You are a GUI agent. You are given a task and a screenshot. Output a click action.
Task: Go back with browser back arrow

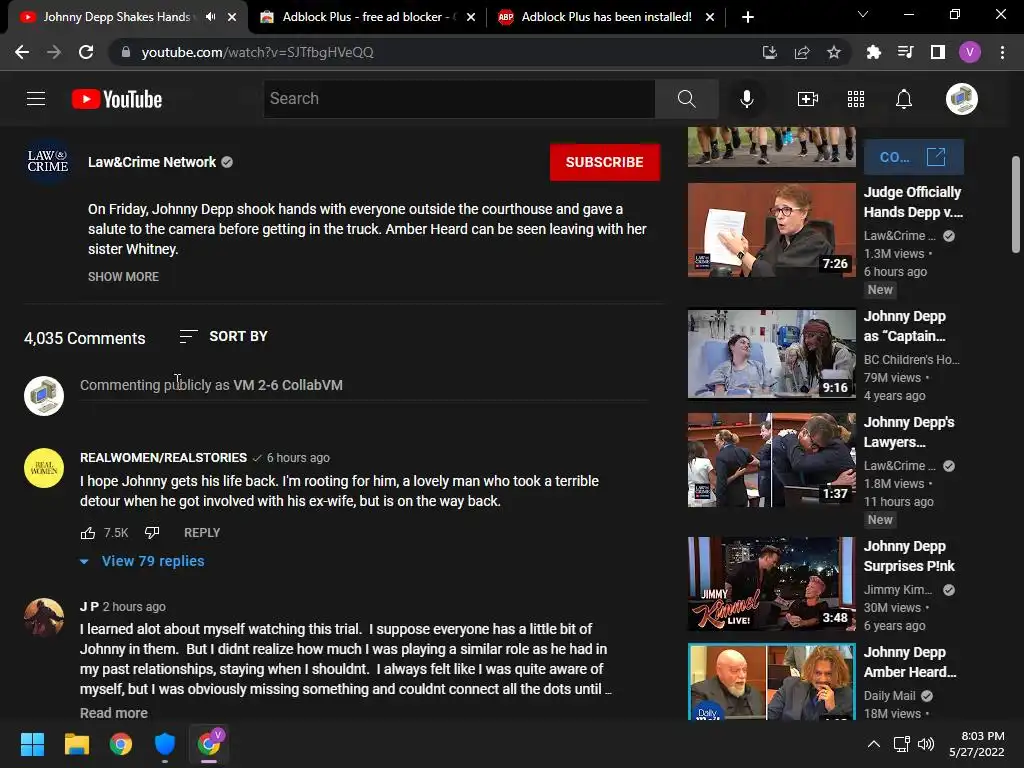coord(22,52)
